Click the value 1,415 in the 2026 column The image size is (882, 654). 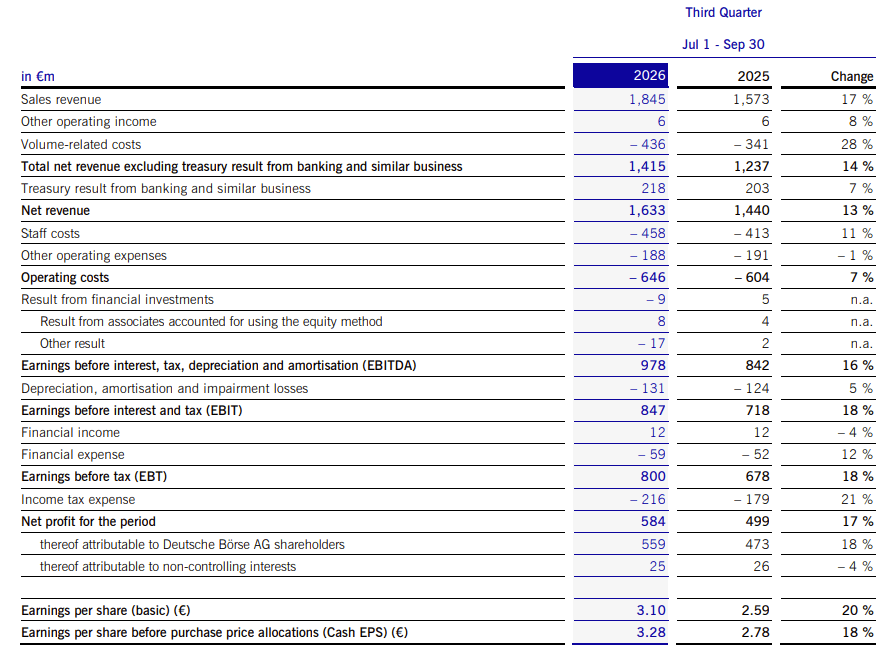pyautogui.click(x=647, y=166)
